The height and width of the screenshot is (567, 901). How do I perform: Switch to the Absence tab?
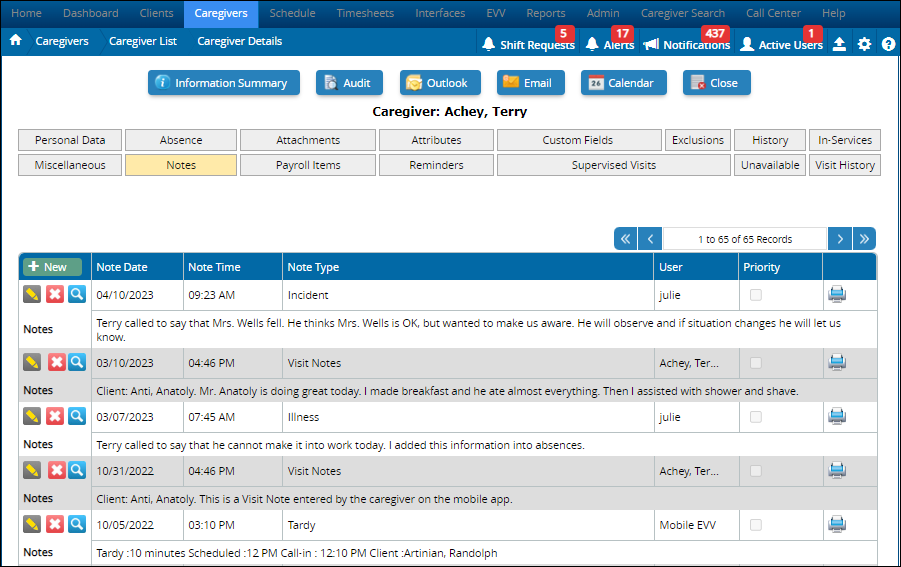(181, 140)
